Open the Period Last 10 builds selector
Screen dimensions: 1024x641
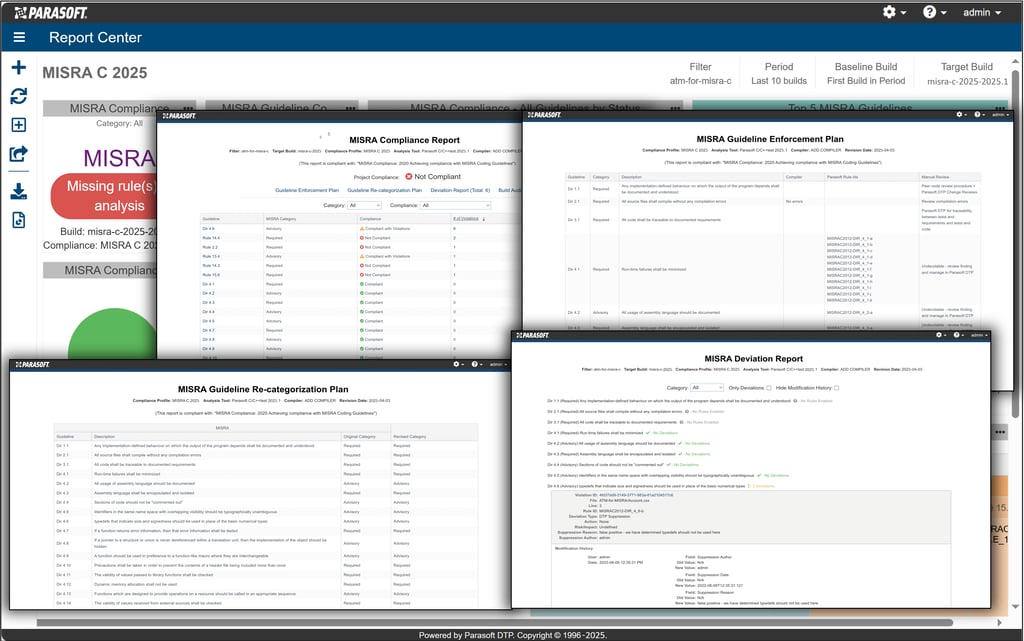pyautogui.click(x=778, y=74)
